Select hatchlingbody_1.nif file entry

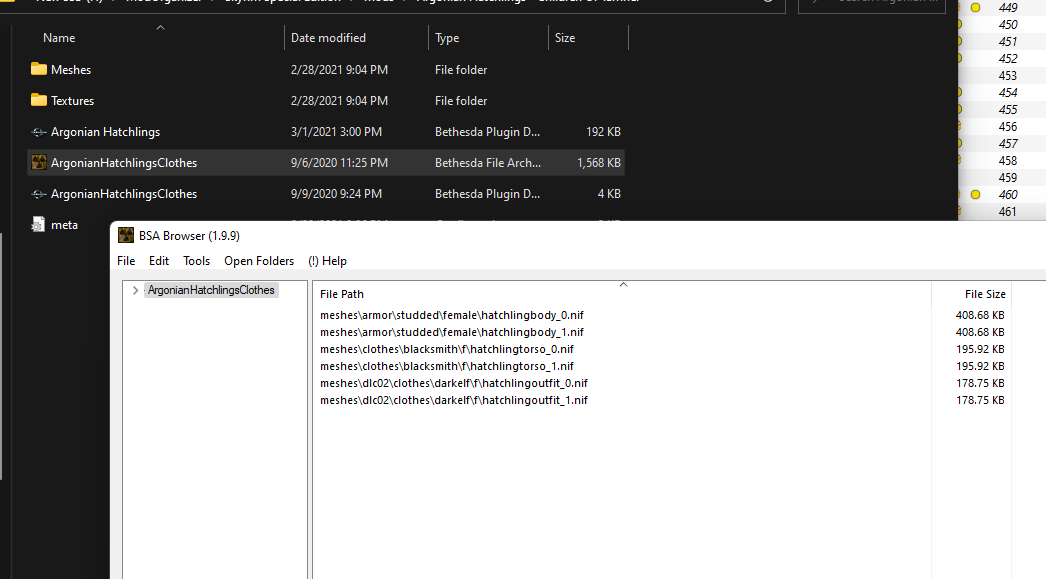point(452,332)
